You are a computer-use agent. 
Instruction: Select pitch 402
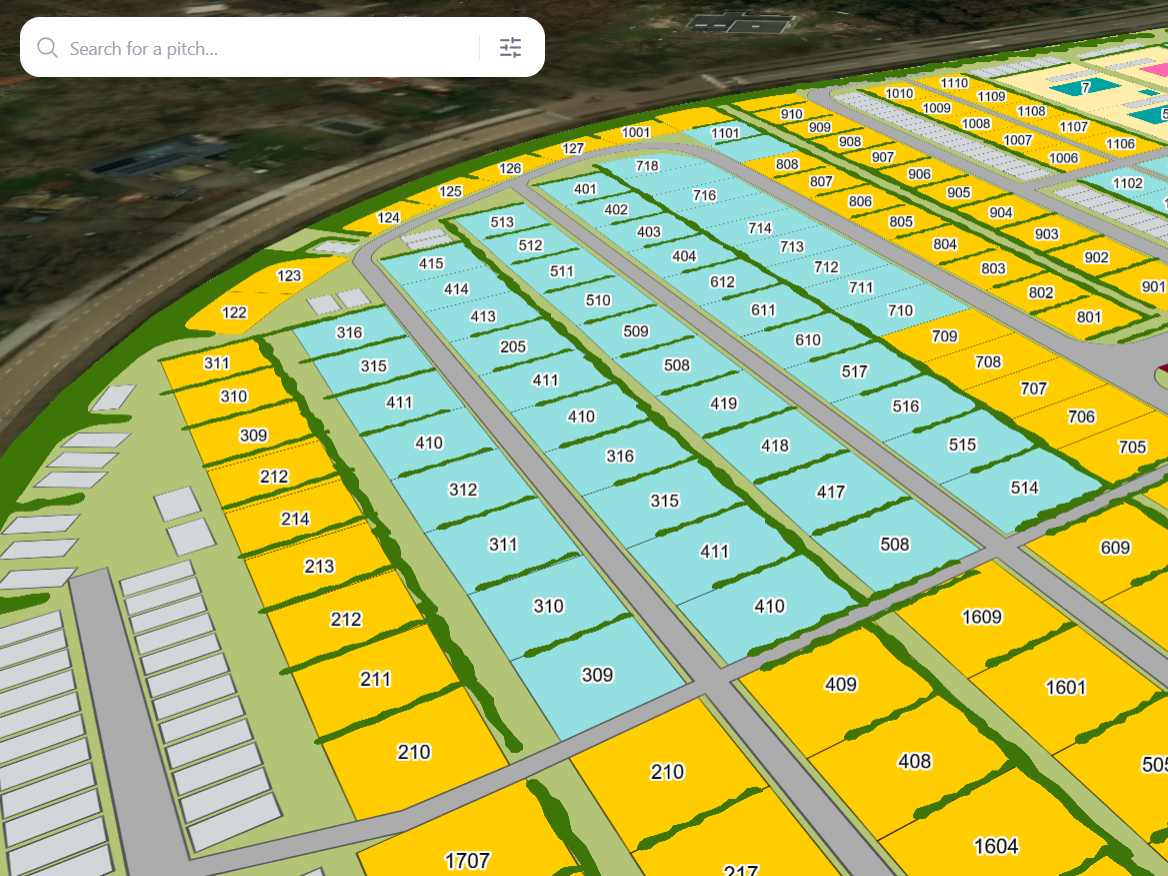(615, 210)
